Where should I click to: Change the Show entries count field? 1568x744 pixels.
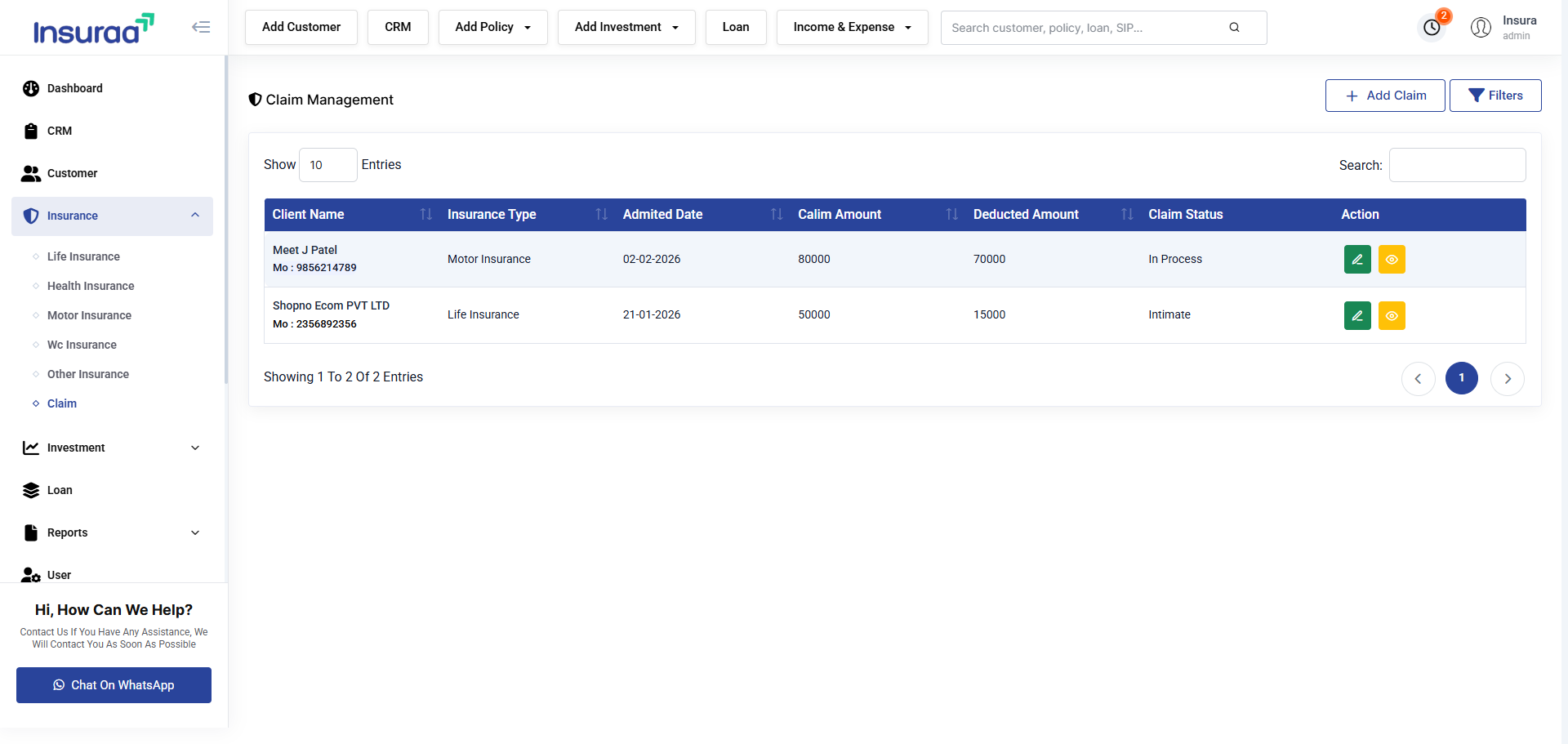pyautogui.click(x=328, y=165)
